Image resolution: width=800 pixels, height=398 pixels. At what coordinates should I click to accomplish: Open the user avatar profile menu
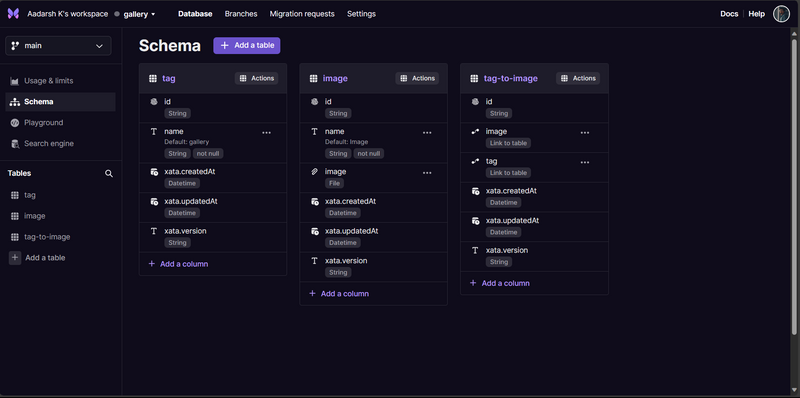click(781, 14)
